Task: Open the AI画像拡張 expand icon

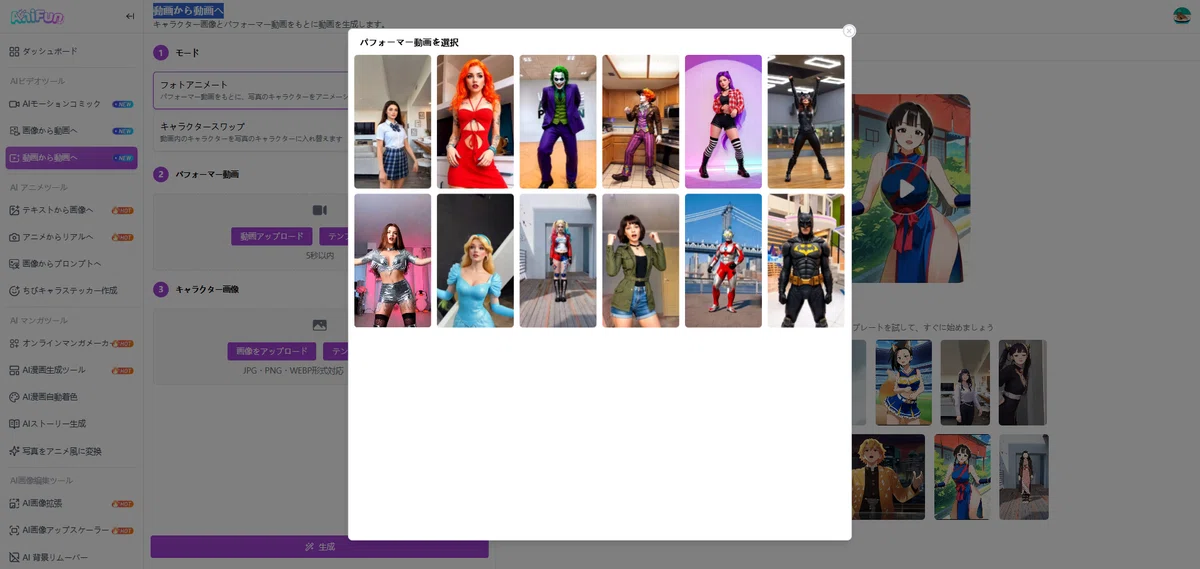Action: 14,503
